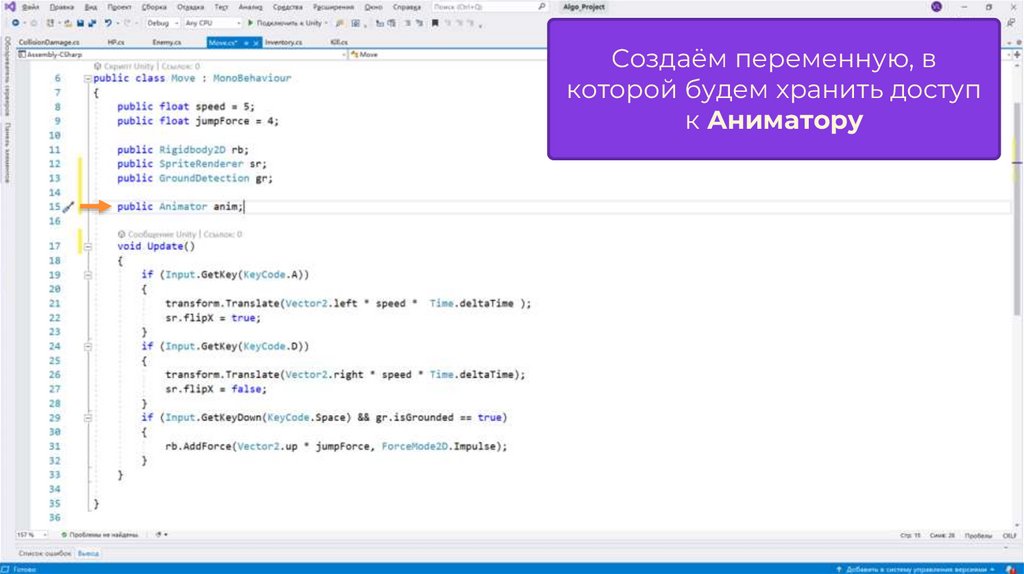Collapse the if block at line 29
Viewport: 1024px width, 574px height.
click(88, 418)
